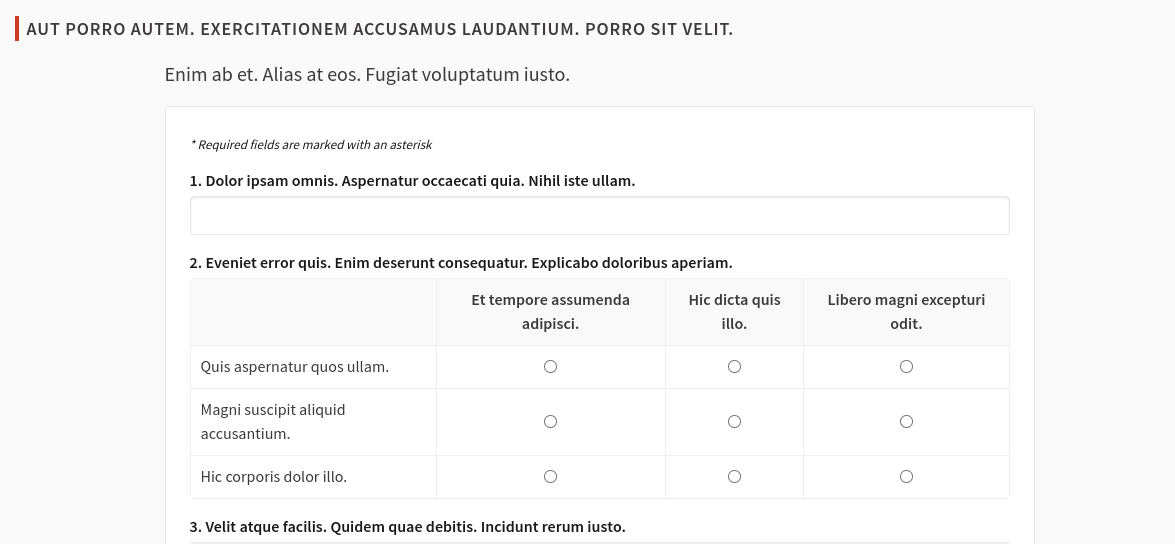The image size is (1175, 544).
Task: Click the 'Hic corporis dolor illo' row label
Action: [273, 477]
